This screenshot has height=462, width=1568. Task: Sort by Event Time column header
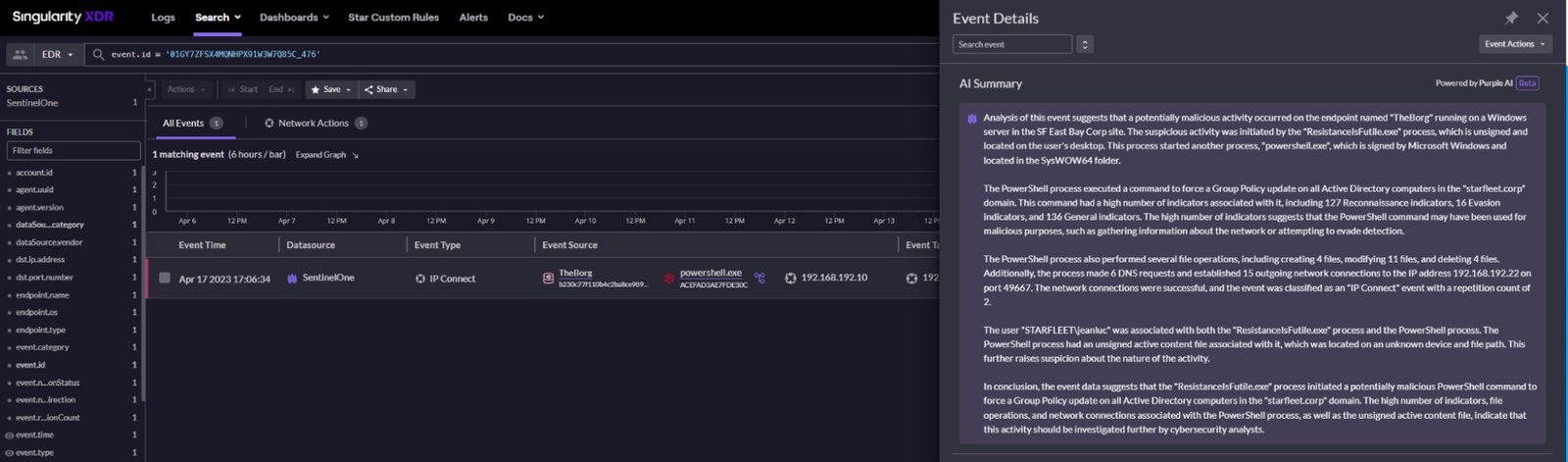tap(202, 245)
